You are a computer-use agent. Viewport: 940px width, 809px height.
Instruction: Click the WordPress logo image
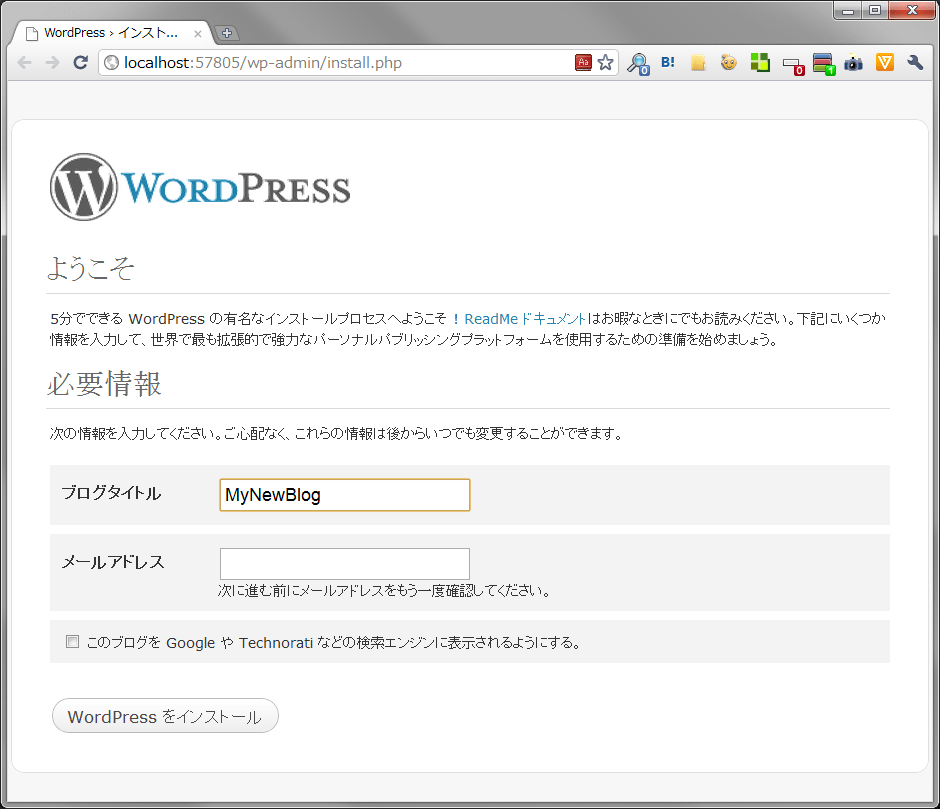(200, 187)
